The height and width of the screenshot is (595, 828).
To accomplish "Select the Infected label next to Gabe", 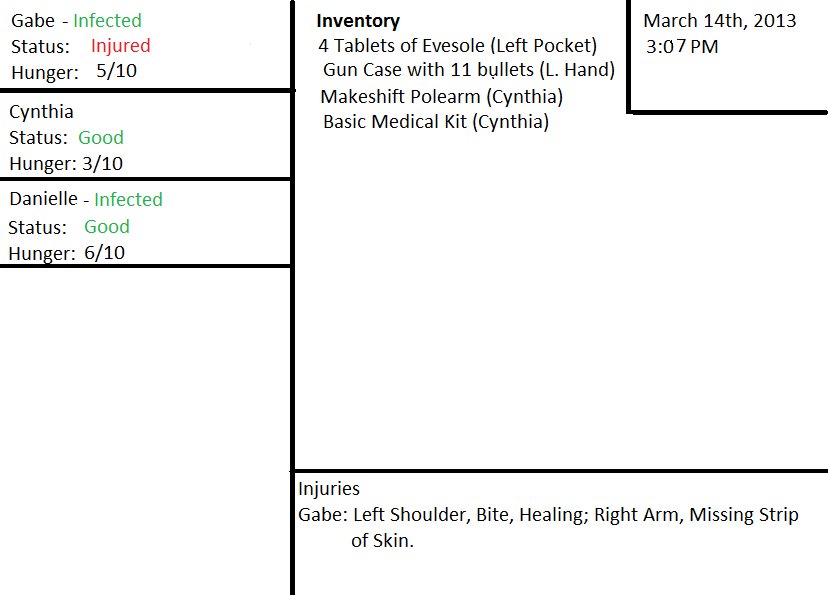I will coord(107,20).
